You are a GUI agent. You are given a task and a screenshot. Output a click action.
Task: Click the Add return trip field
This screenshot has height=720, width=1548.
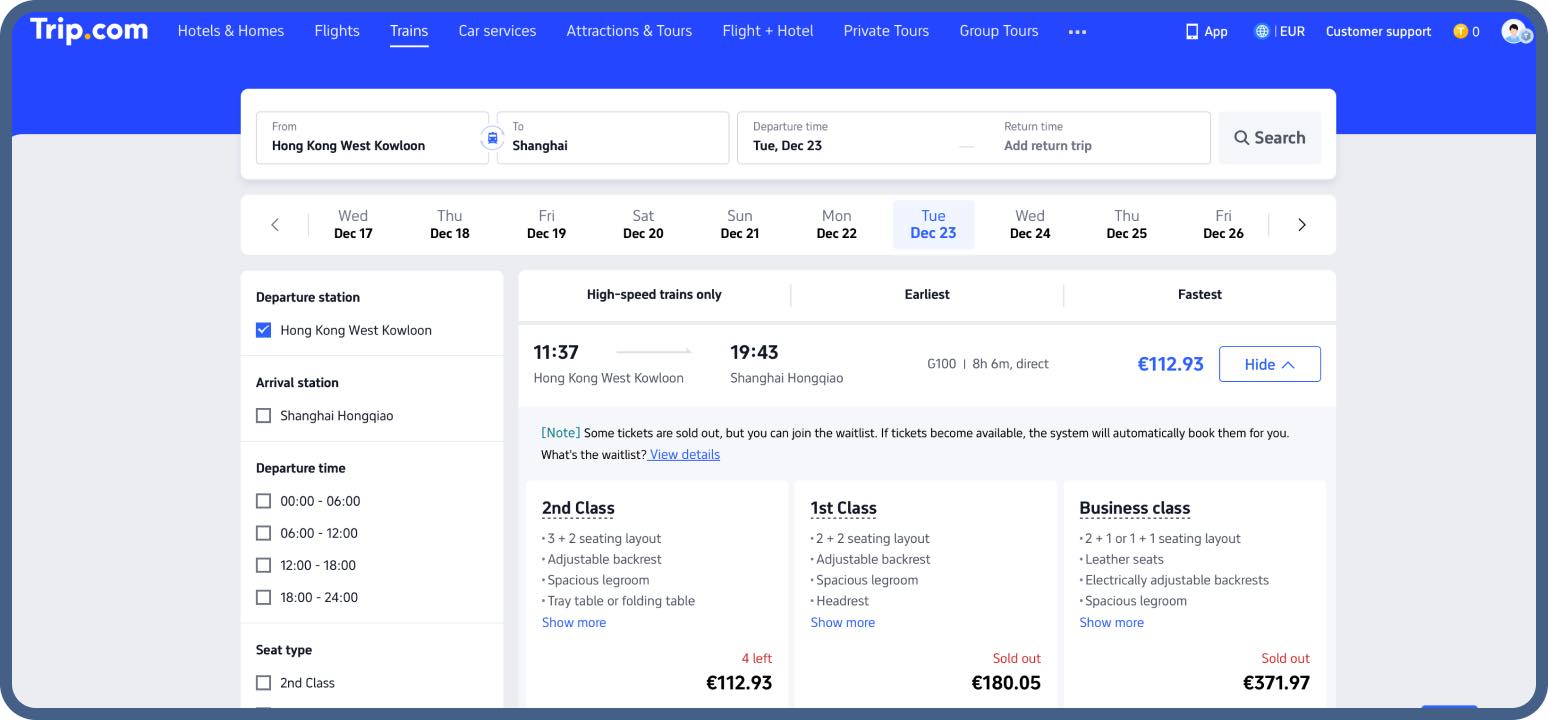point(1047,145)
